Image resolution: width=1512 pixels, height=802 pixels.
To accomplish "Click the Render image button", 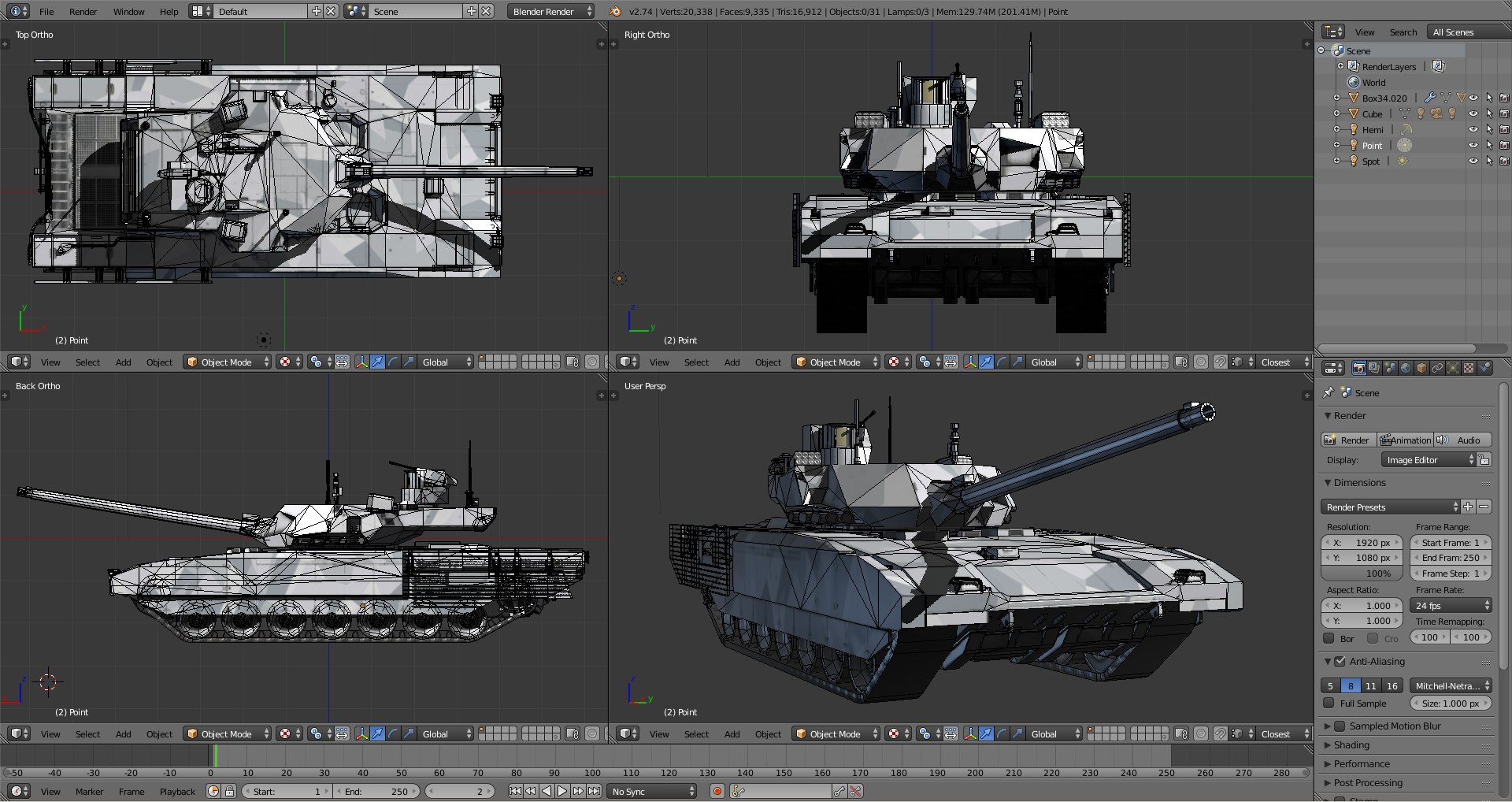I will click(1348, 440).
